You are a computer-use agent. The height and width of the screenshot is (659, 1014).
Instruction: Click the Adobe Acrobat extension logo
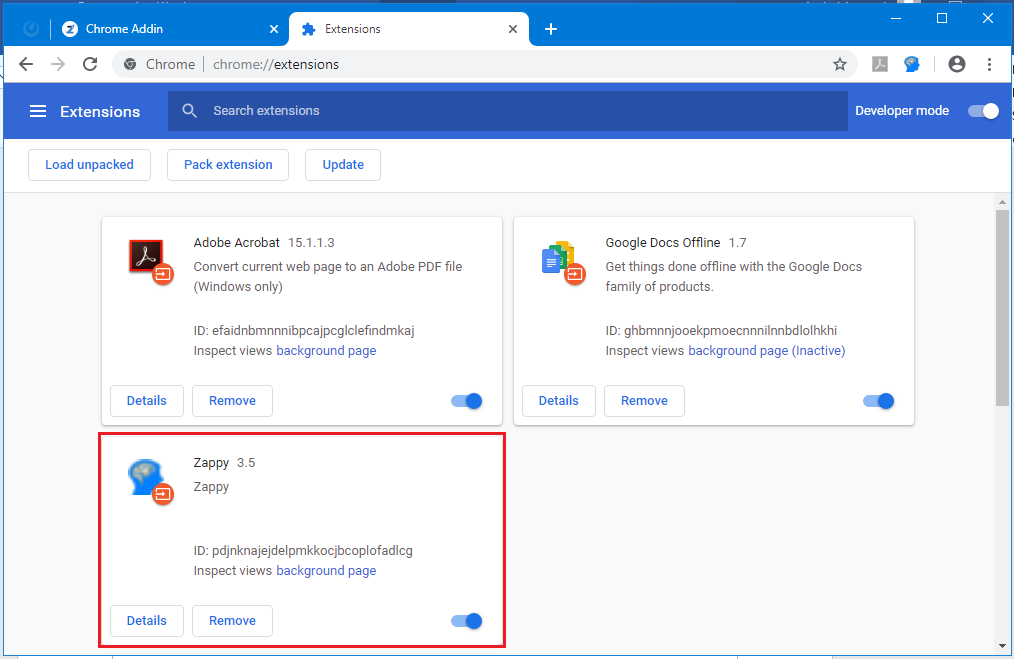pyautogui.click(x=150, y=260)
